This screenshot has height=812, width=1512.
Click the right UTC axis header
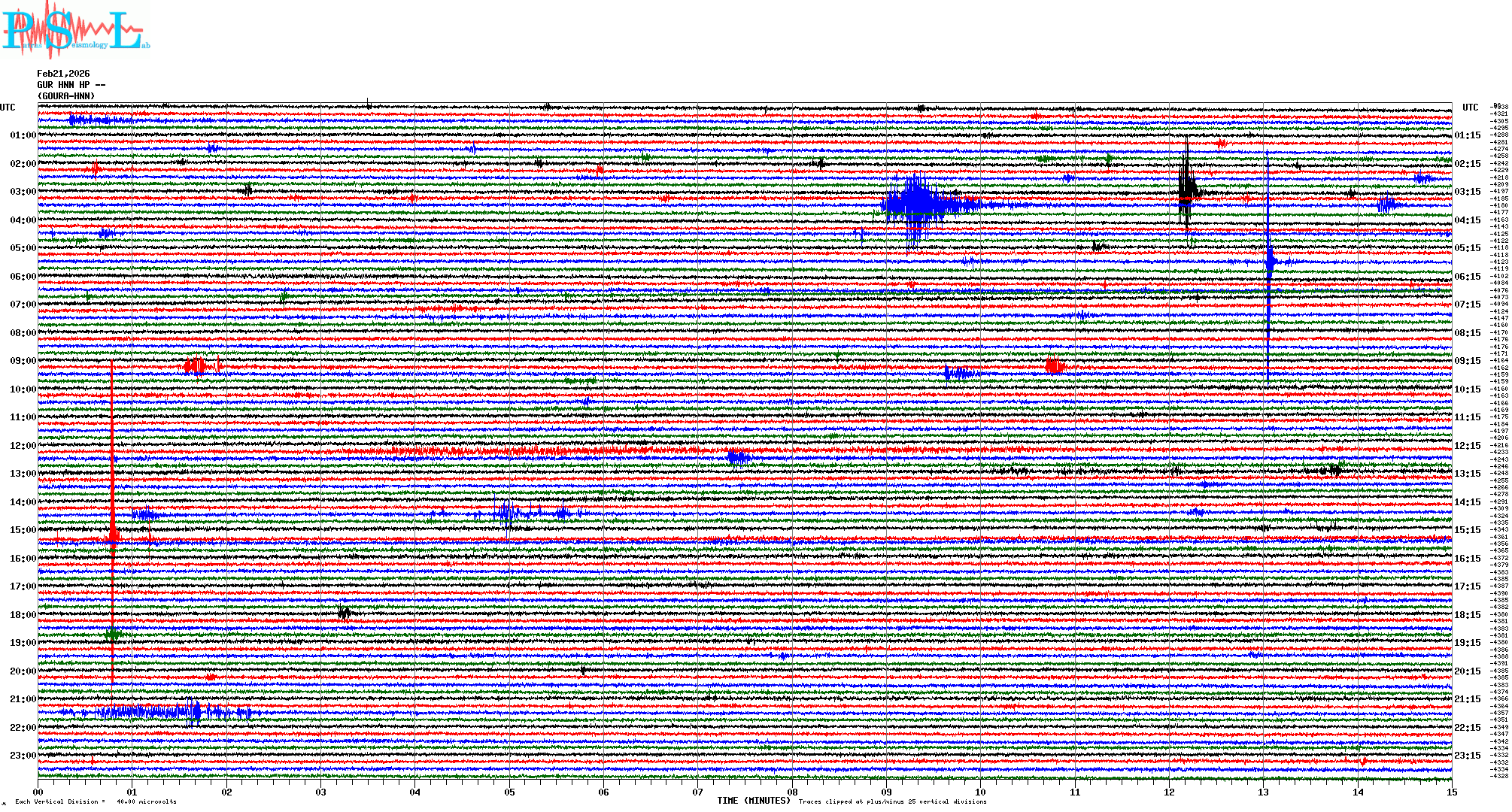(1470, 108)
